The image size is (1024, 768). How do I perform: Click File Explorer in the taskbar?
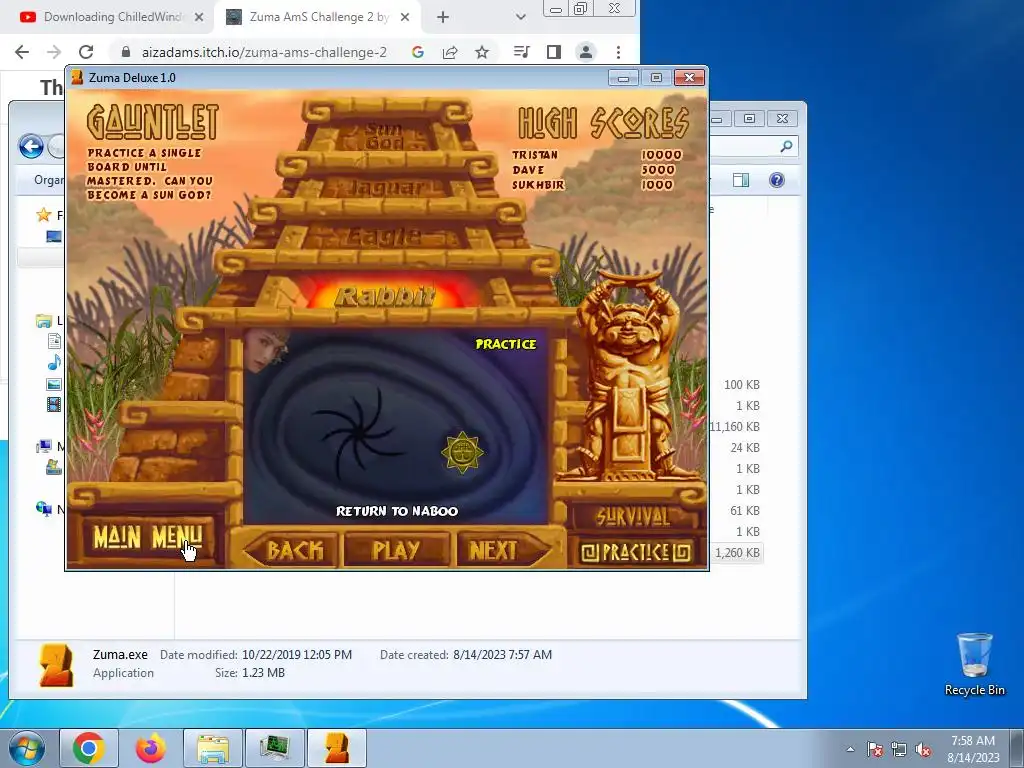213,748
